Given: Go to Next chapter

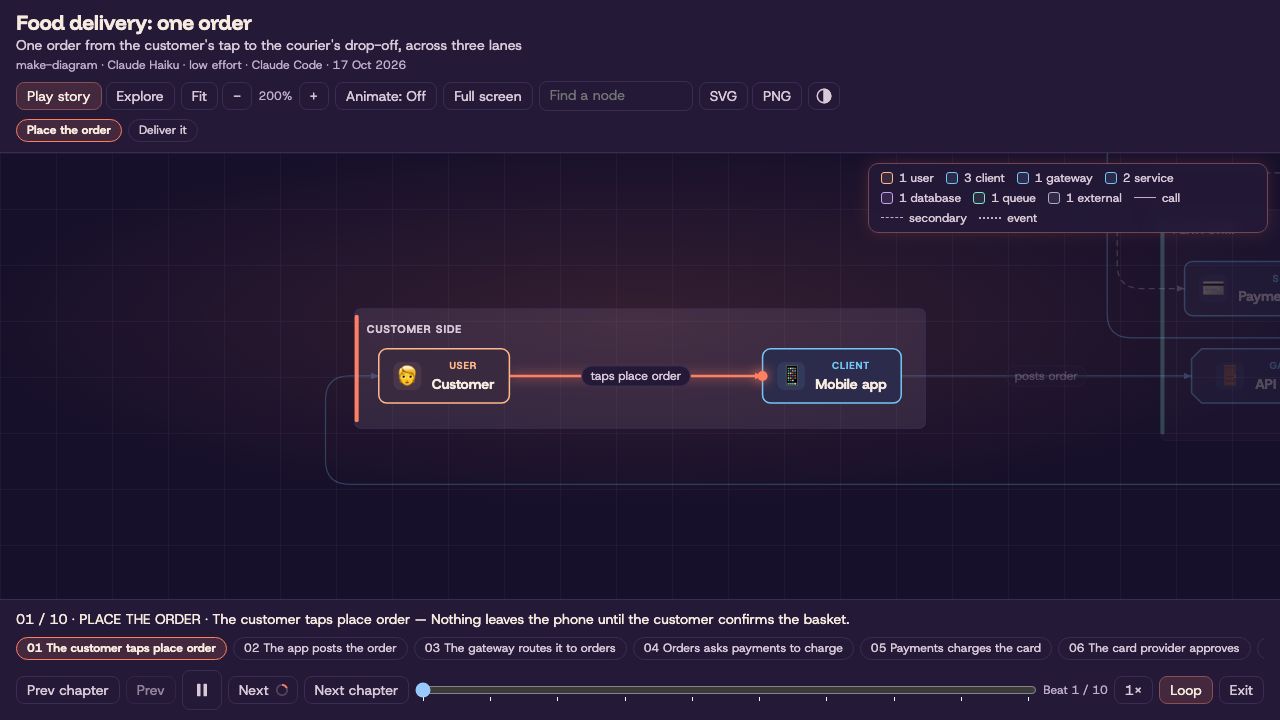Looking at the screenshot, I should click(356, 690).
